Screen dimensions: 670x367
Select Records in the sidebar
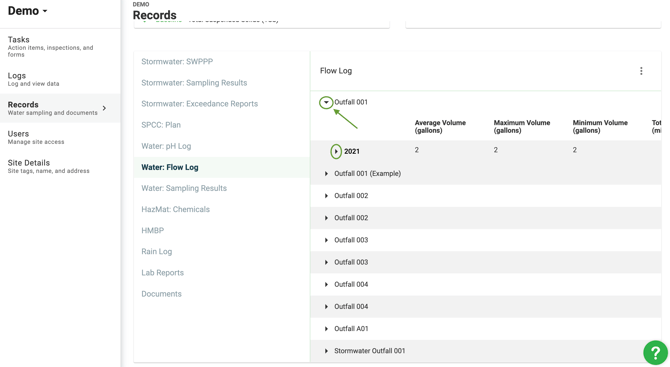tap(60, 108)
